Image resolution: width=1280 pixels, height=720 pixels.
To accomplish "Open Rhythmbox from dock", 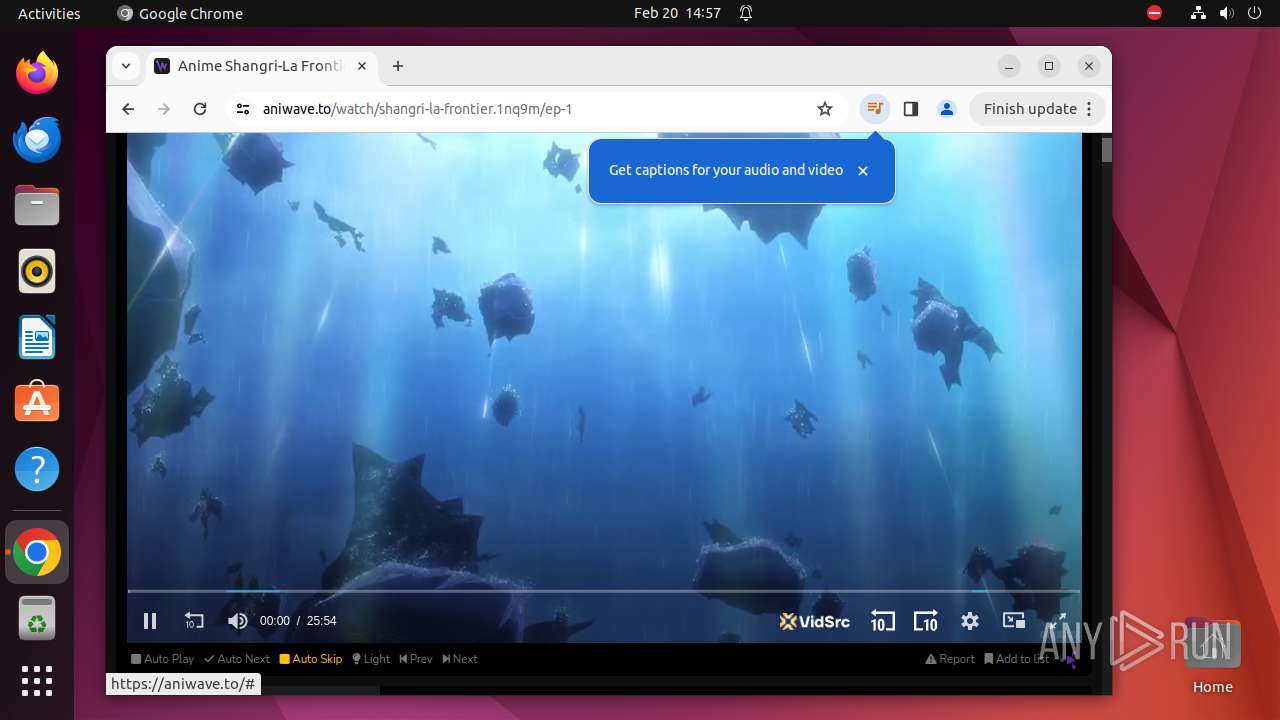I will click(37, 271).
